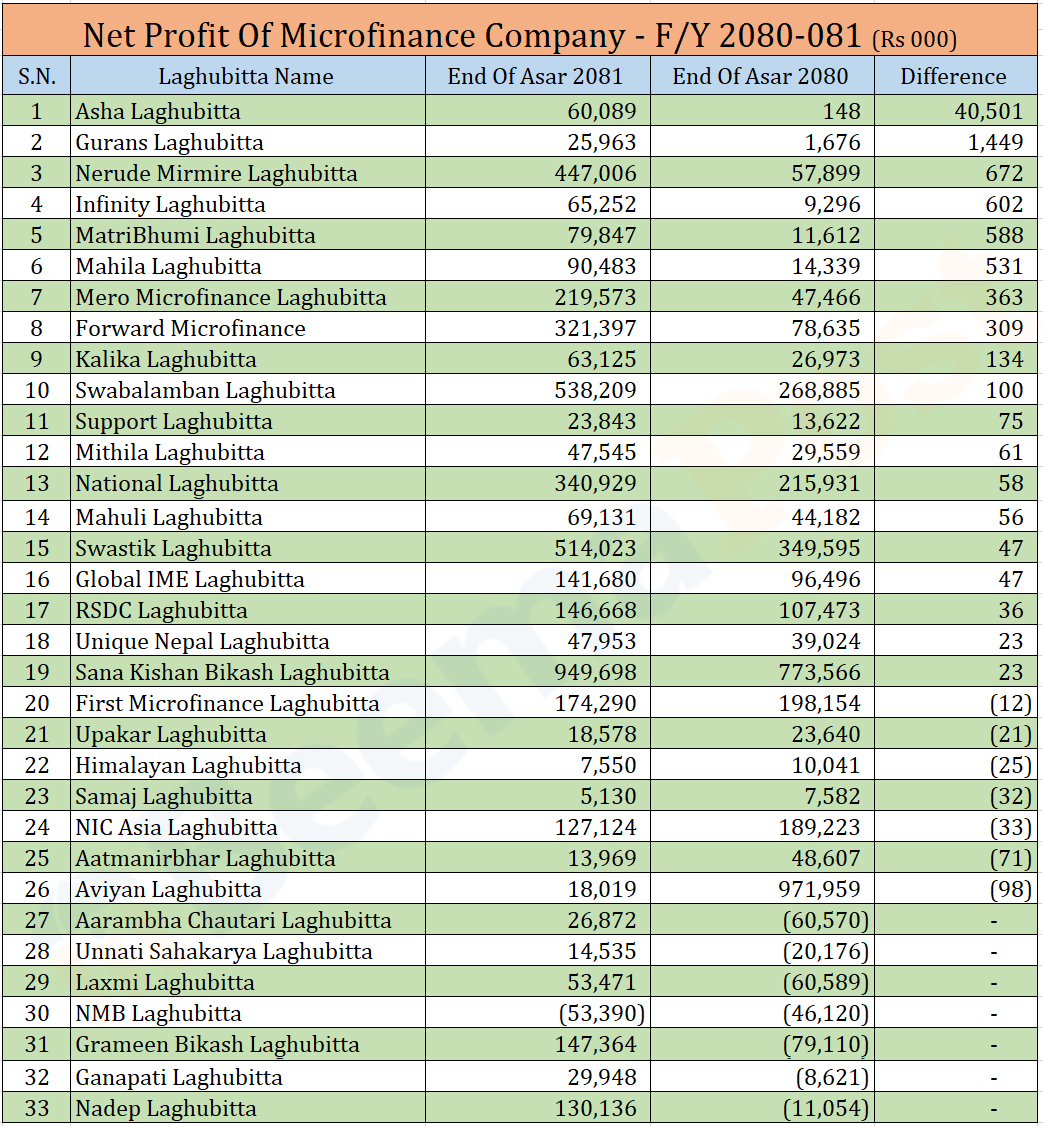Click the 949,698 profit value

(595, 672)
